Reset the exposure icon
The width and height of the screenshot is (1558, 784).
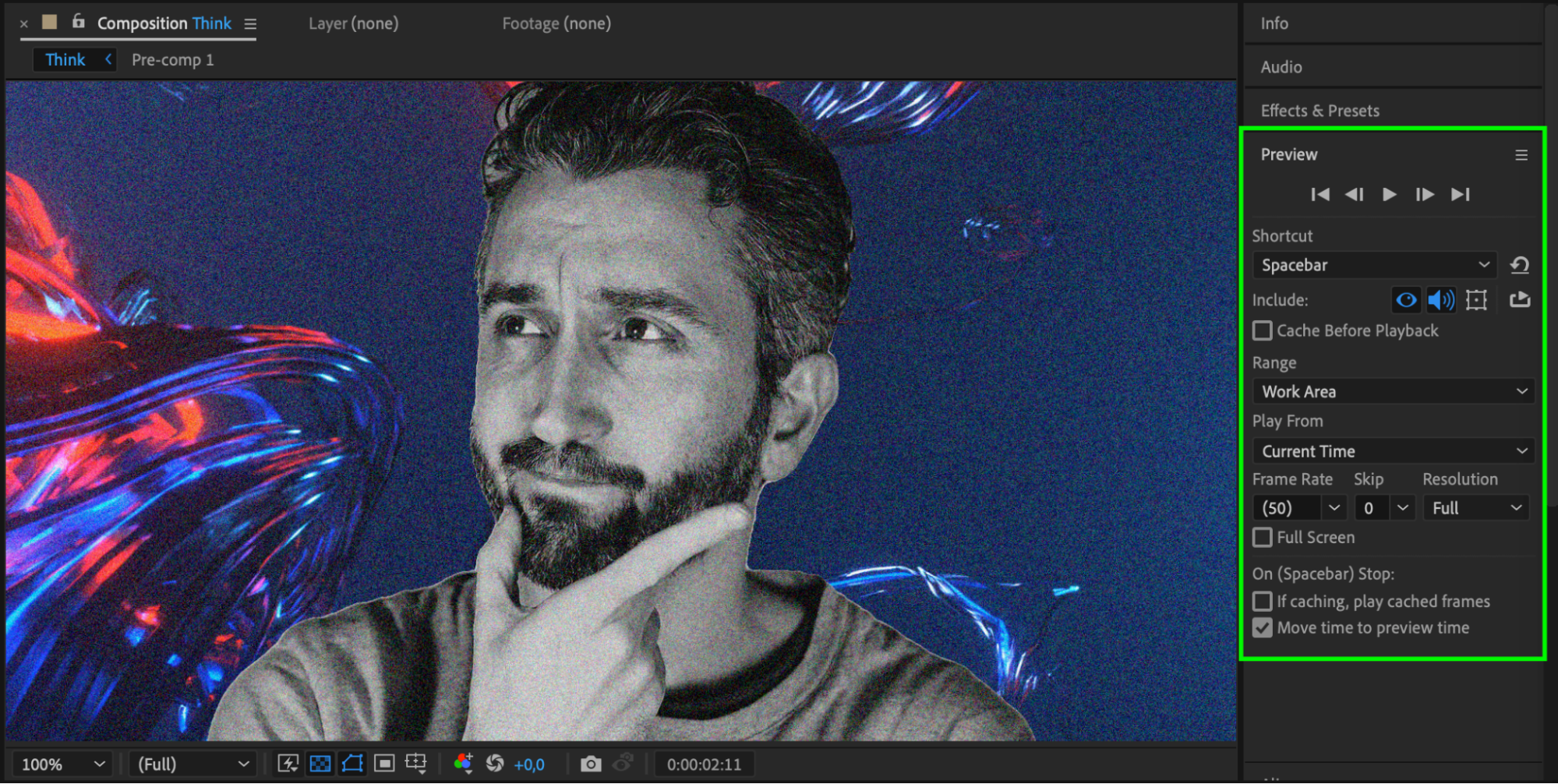tap(495, 764)
